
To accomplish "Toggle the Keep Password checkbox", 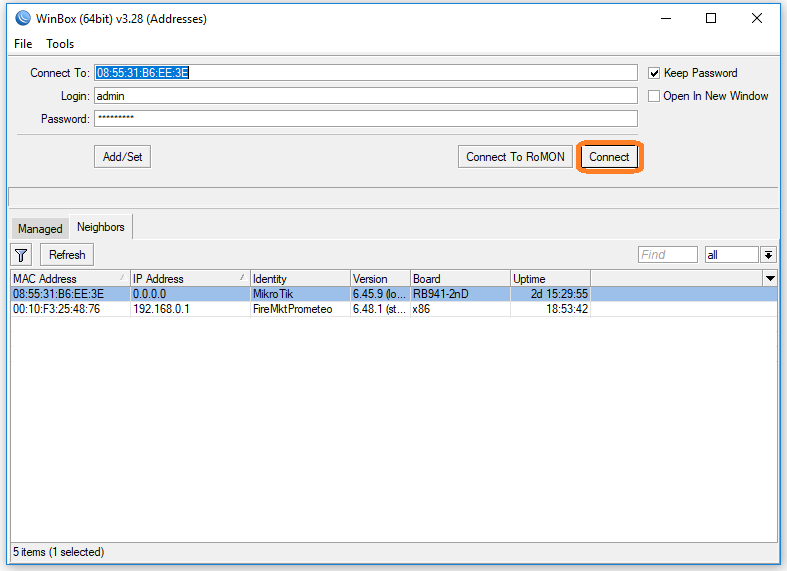I will pyautogui.click(x=654, y=73).
